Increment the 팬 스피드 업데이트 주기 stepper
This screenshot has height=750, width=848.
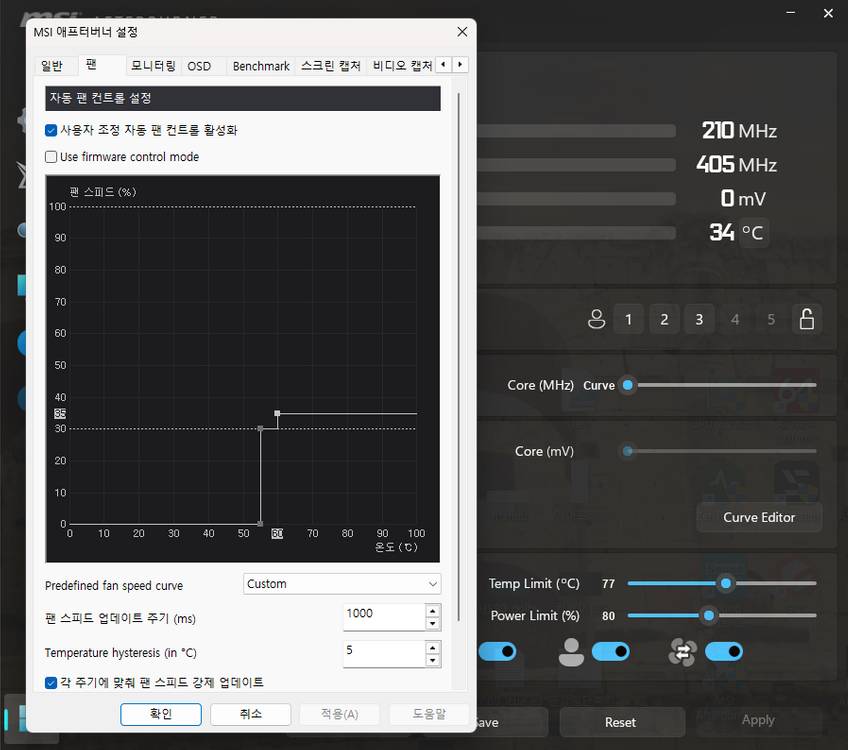click(433, 612)
